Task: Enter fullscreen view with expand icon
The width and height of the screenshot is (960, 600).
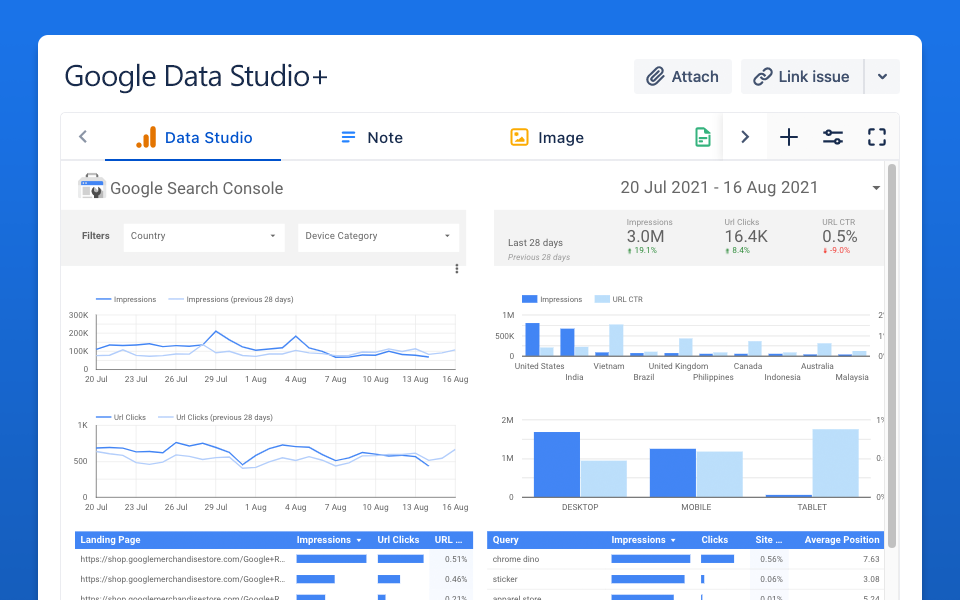Action: (877, 137)
